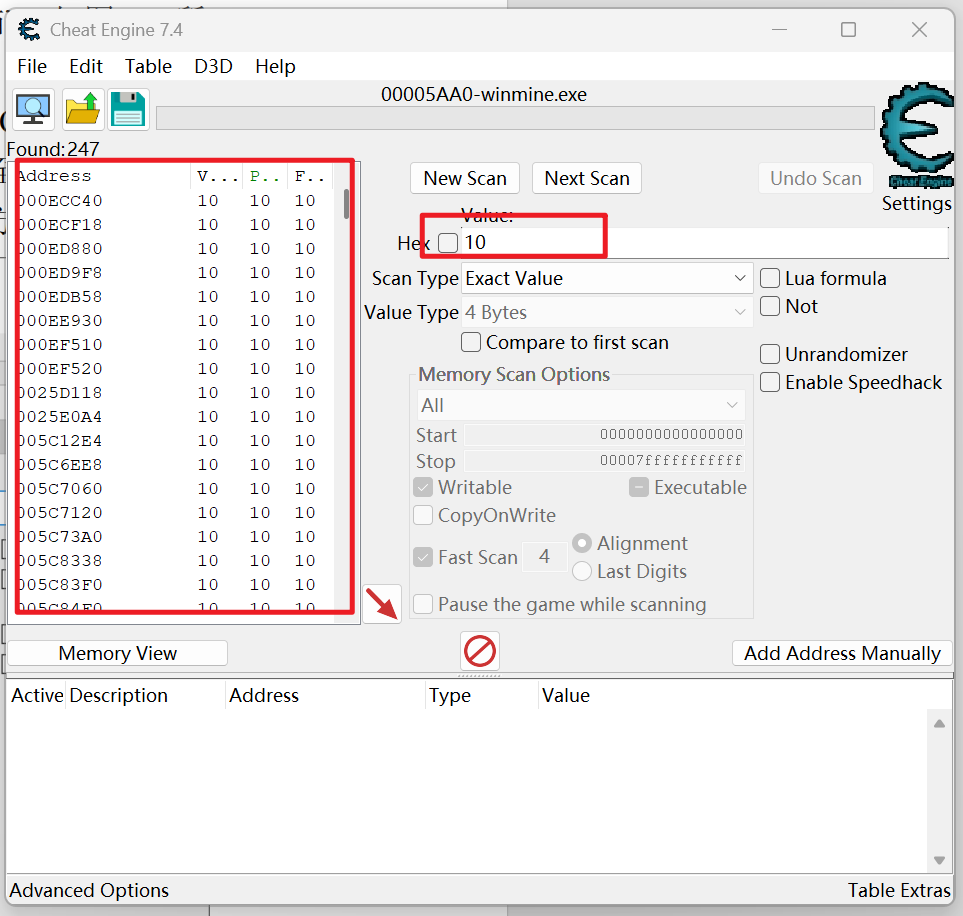Open the Edit menu

point(86,66)
